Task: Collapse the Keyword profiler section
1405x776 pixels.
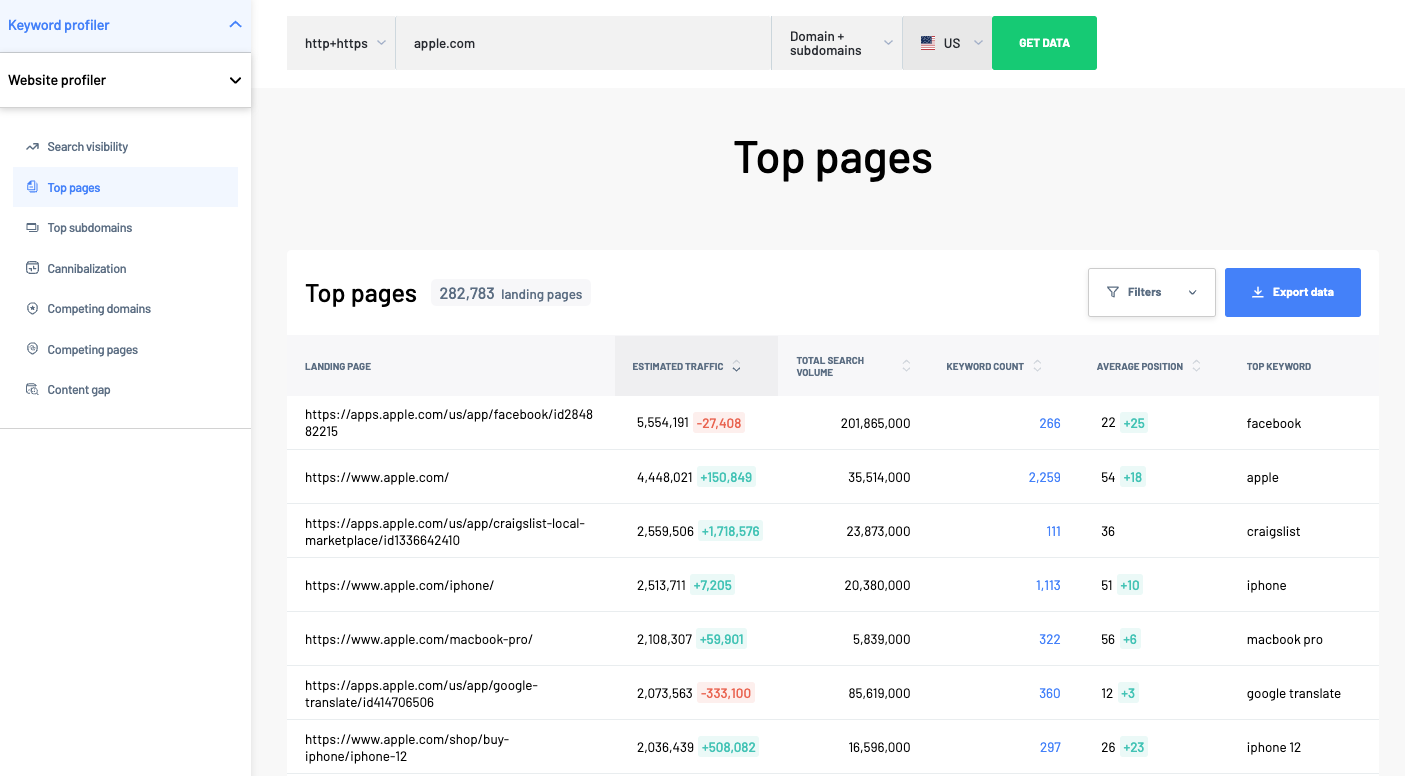Action: 235,24
